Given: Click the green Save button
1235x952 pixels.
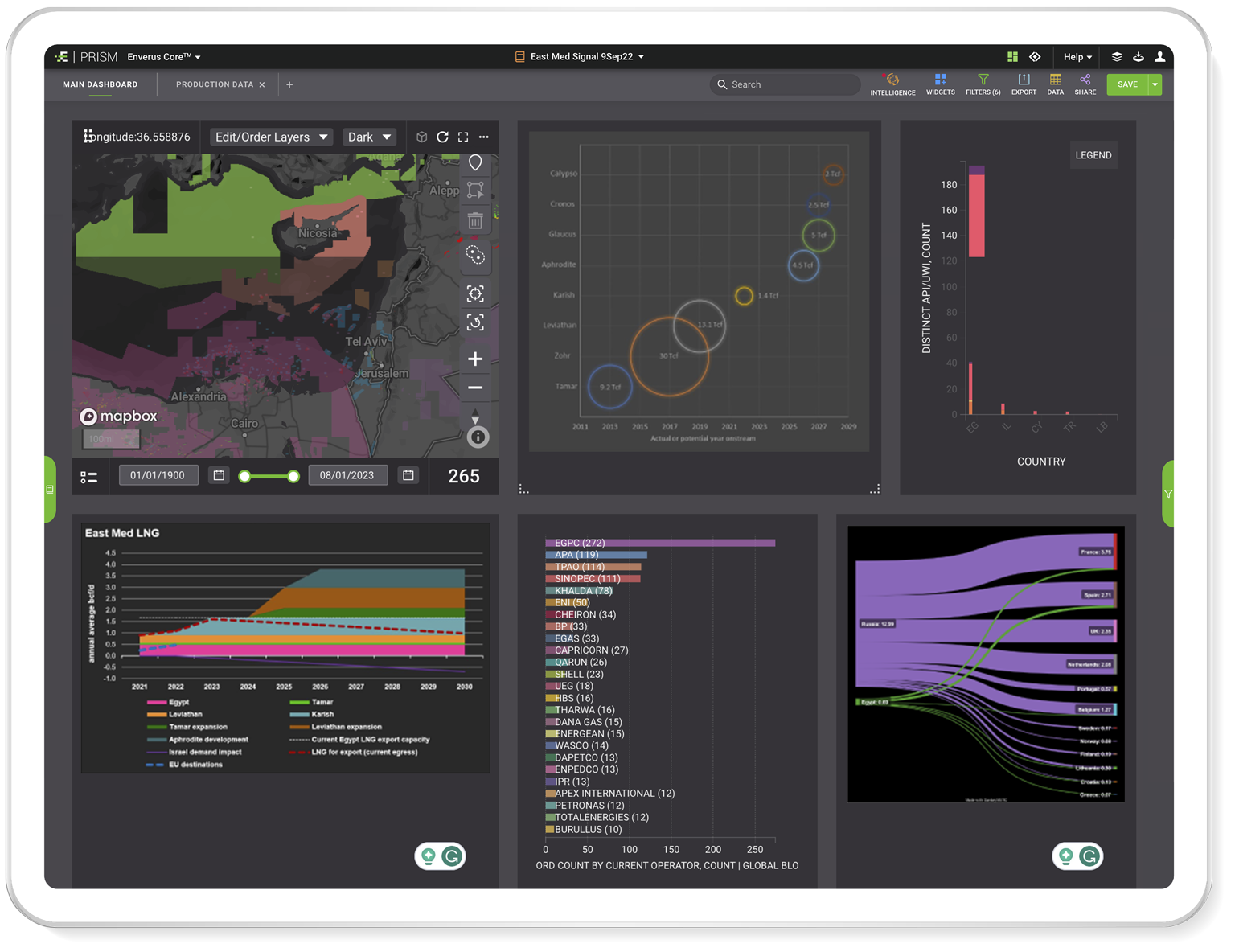Looking at the screenshot, I should 1126,84.
